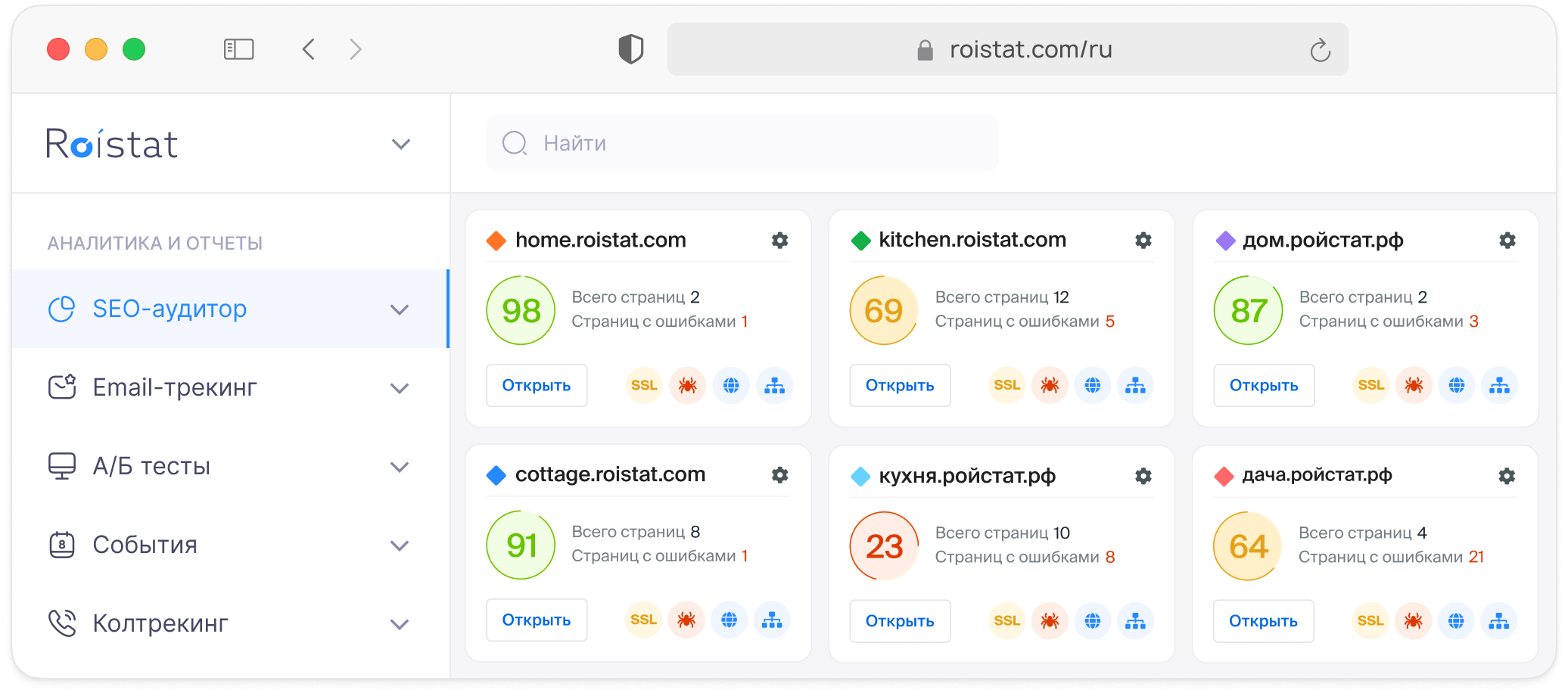This screenshot has width=1568, height=696.
Task: Click globe icon on home.roistat.com card
Action: 731,386
